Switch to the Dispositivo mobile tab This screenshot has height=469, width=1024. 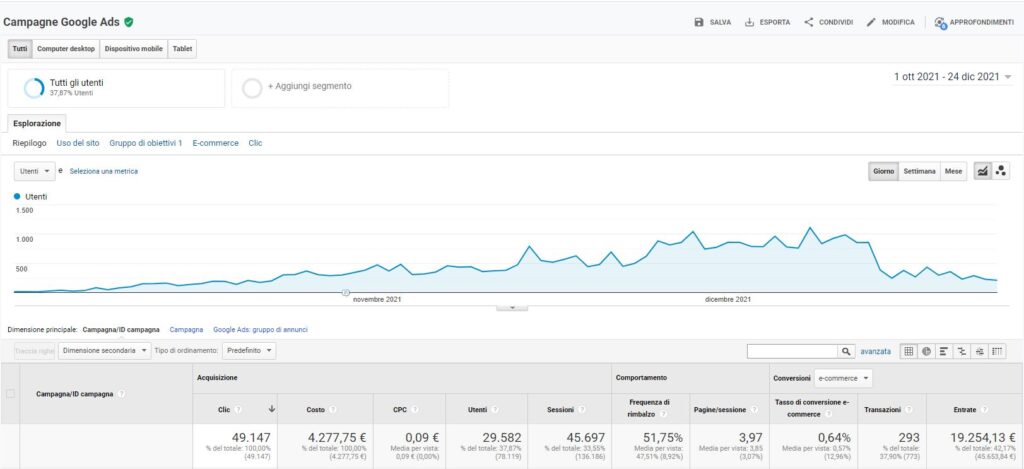pos(133,48)
